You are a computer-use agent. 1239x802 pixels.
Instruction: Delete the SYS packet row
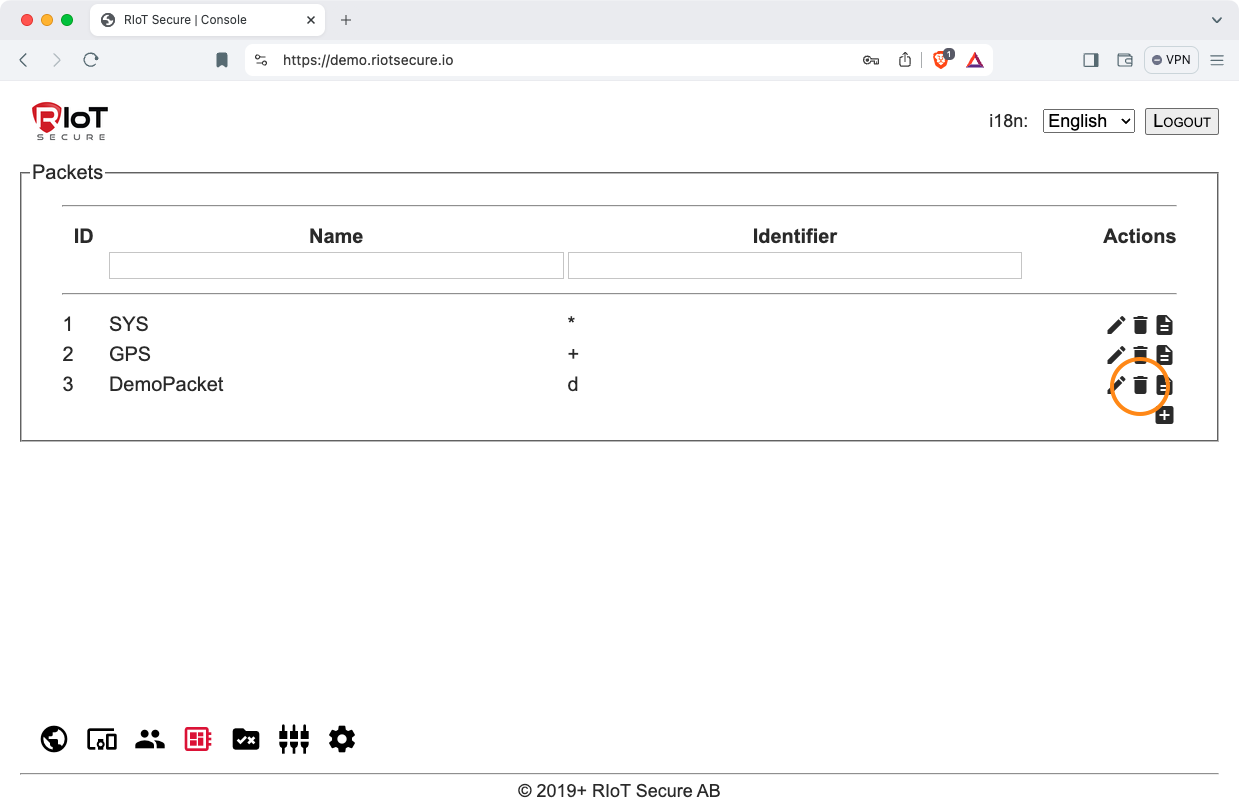point(1140,325)
